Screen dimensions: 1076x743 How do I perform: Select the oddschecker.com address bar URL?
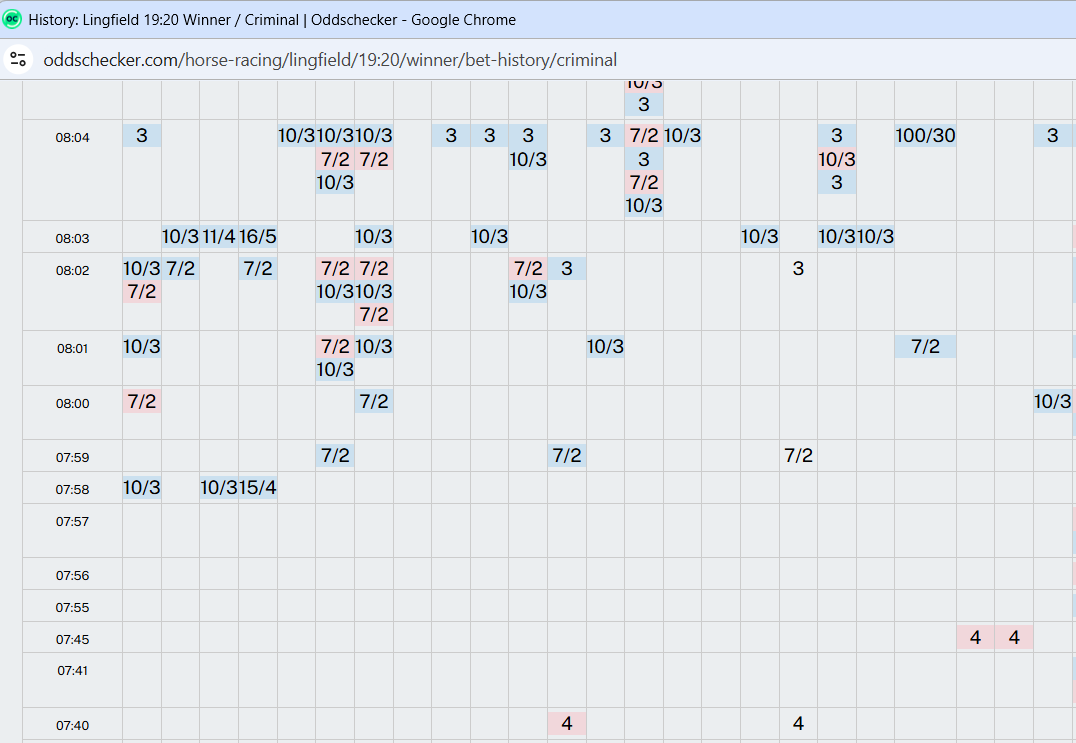(330, 60)
